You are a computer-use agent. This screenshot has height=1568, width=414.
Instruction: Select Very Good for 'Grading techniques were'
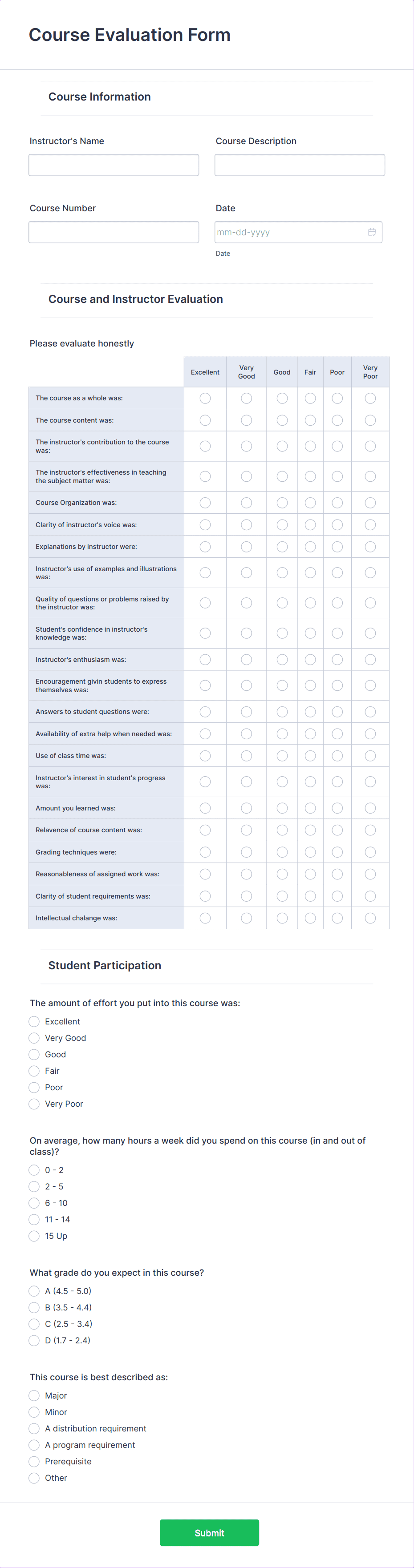click(x=246, y=851)
